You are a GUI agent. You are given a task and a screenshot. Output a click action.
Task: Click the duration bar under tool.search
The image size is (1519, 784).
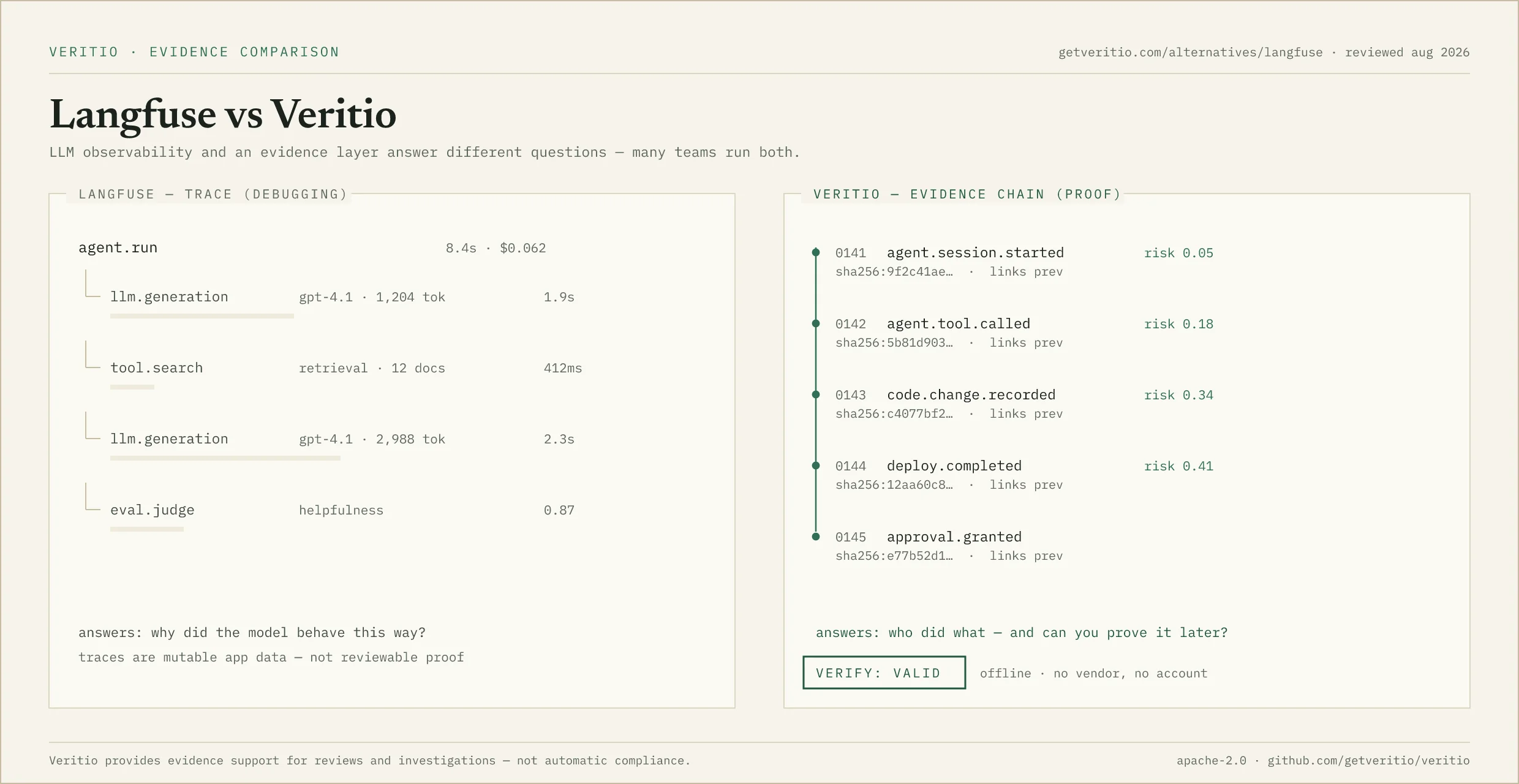pos(132,387)
